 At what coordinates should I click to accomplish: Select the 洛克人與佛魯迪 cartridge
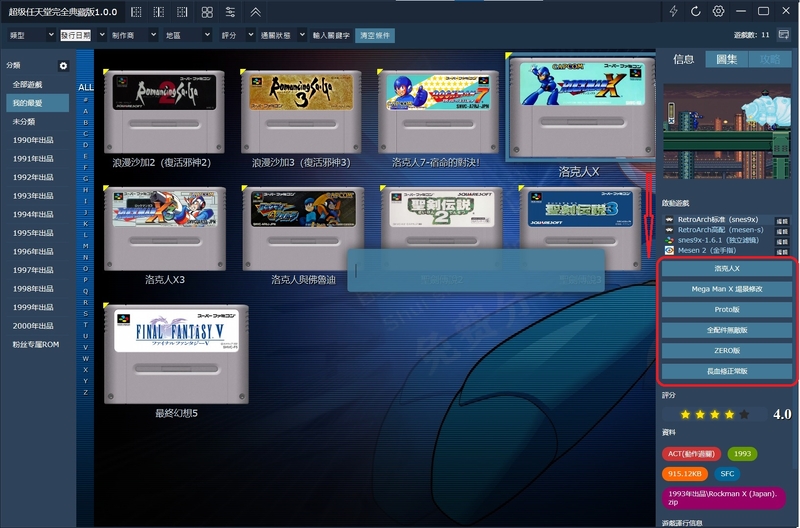pyautogui.click(x=303, y=229)
